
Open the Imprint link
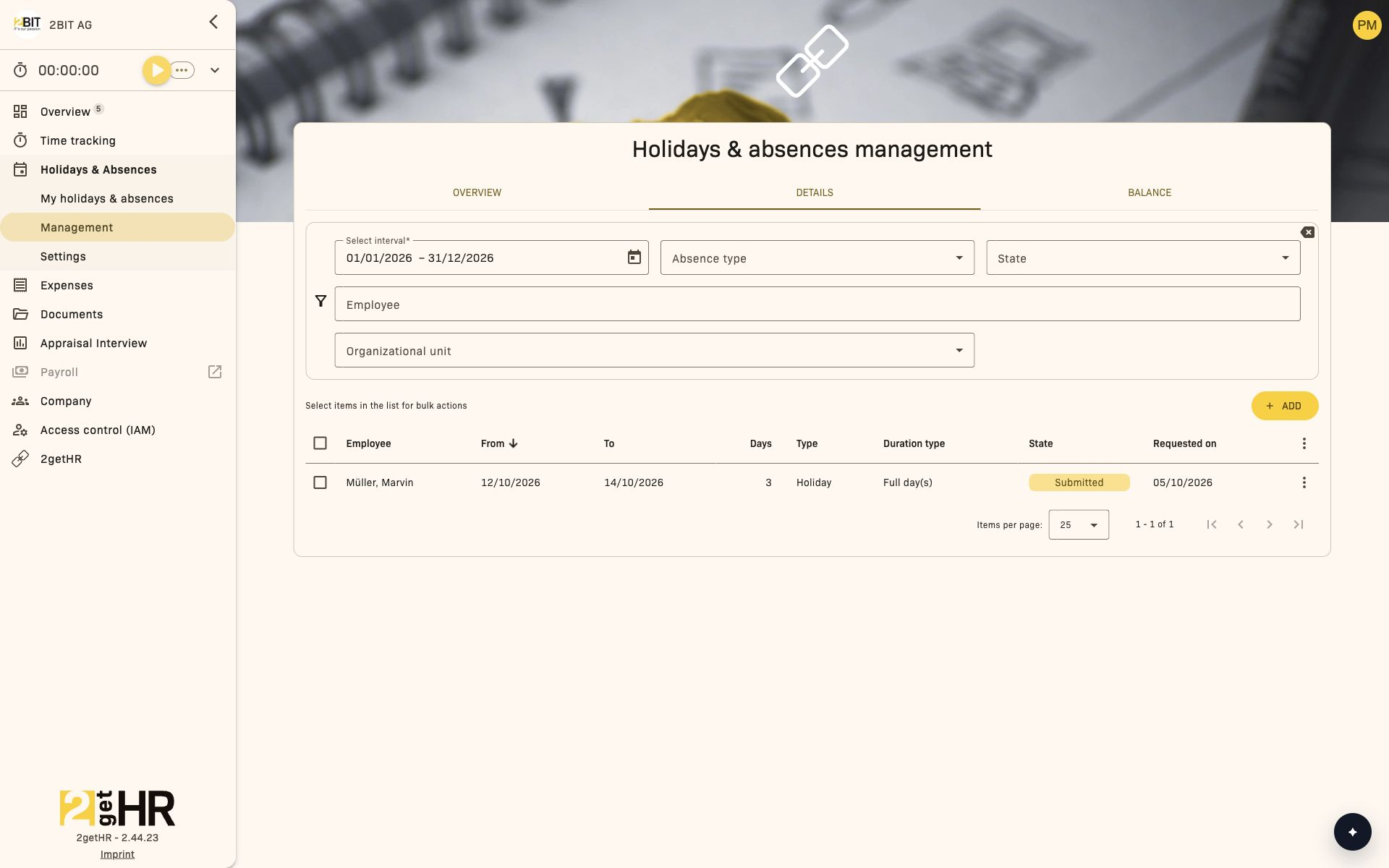point(117,854)
